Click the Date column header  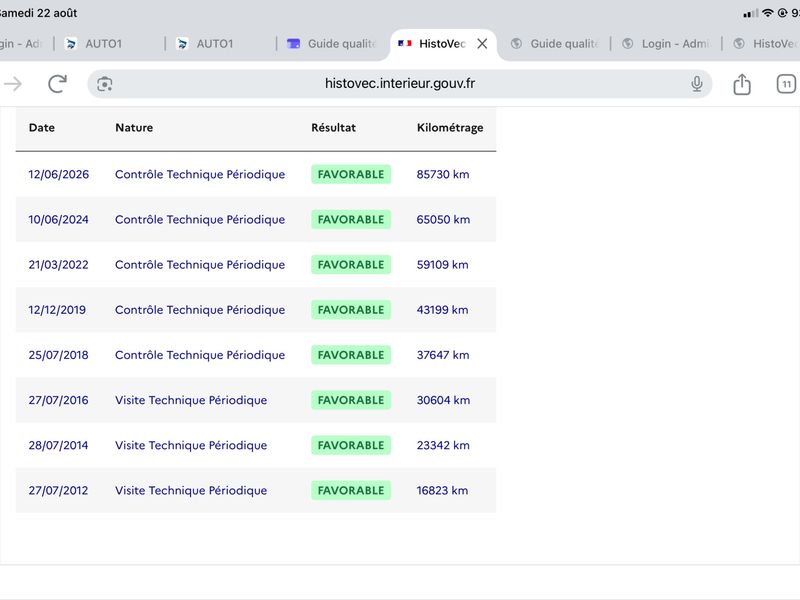click(x=41, y=128)
